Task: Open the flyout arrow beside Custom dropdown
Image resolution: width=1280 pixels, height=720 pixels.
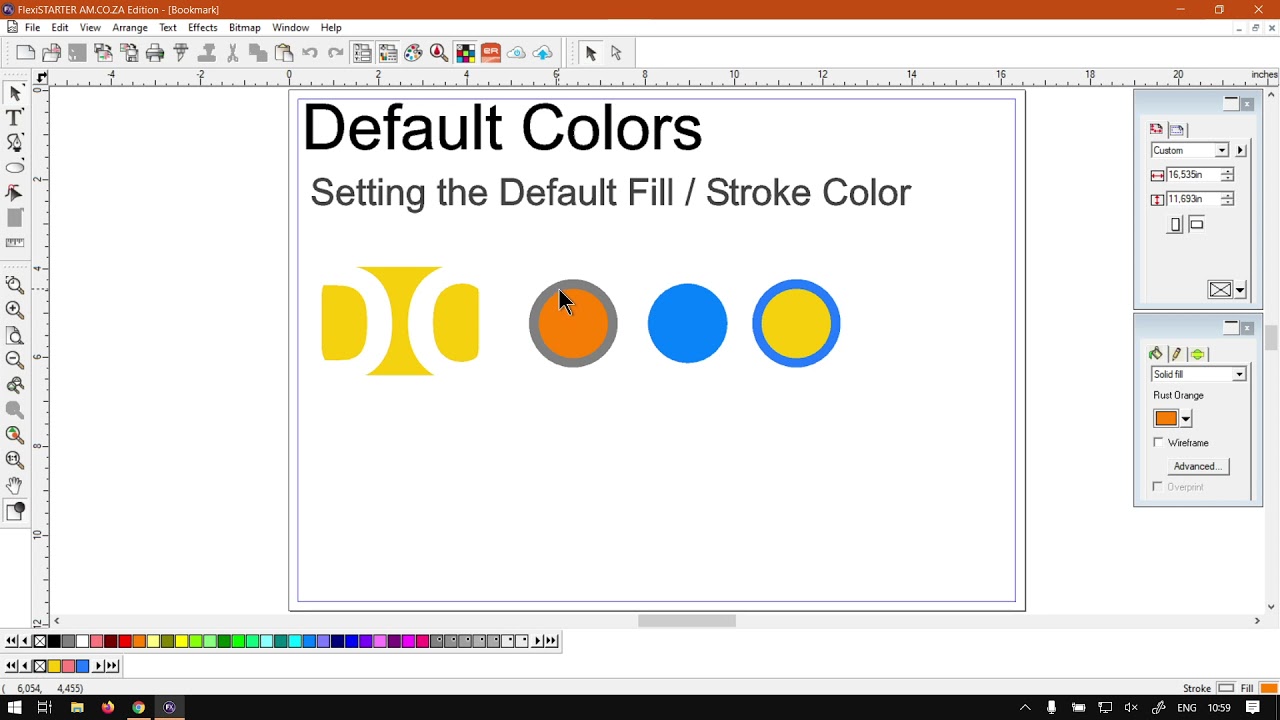Action: point(1241,150)
